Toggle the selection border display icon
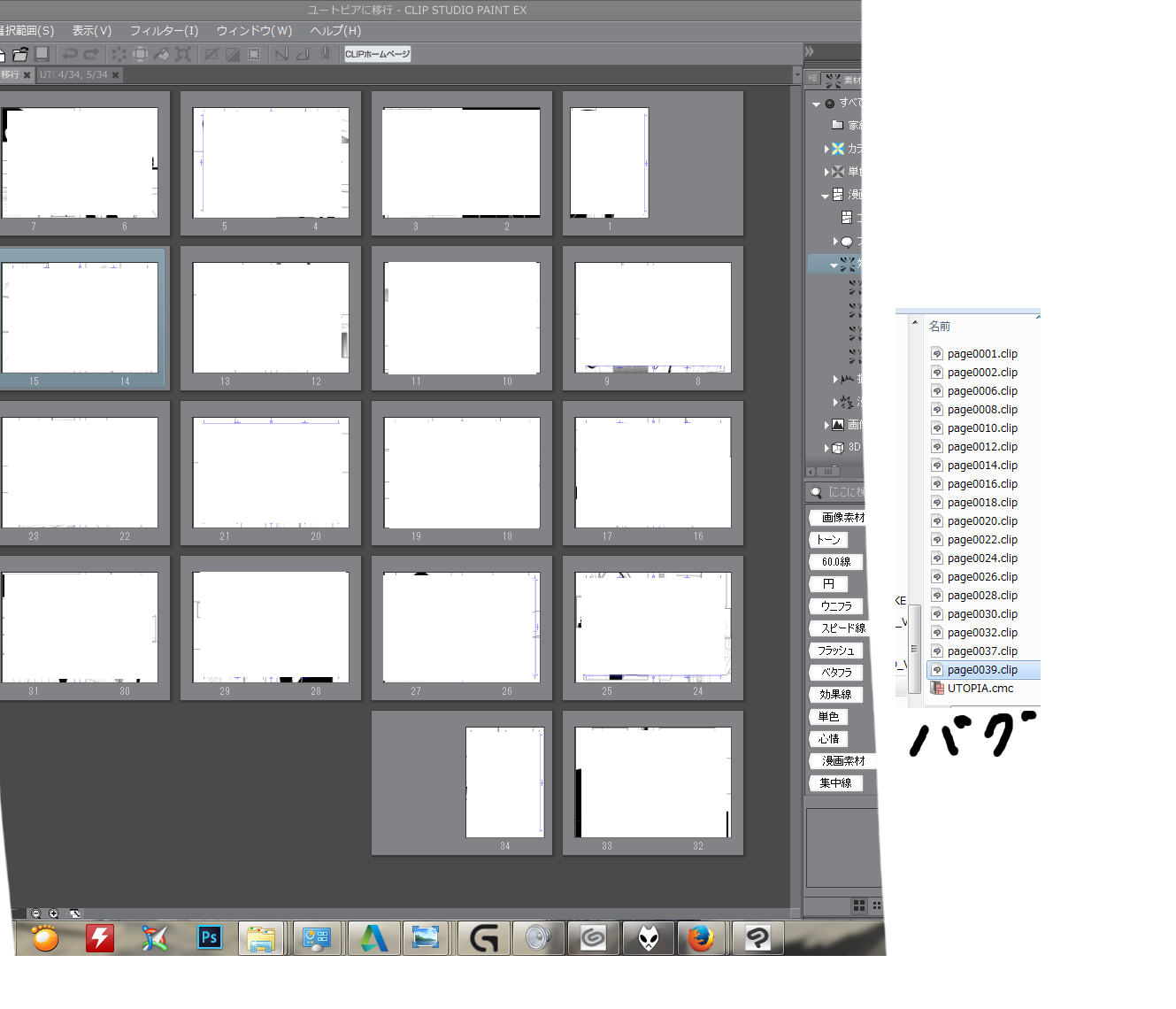This screenshot has width=1176, height=1009. click(254, 54)
